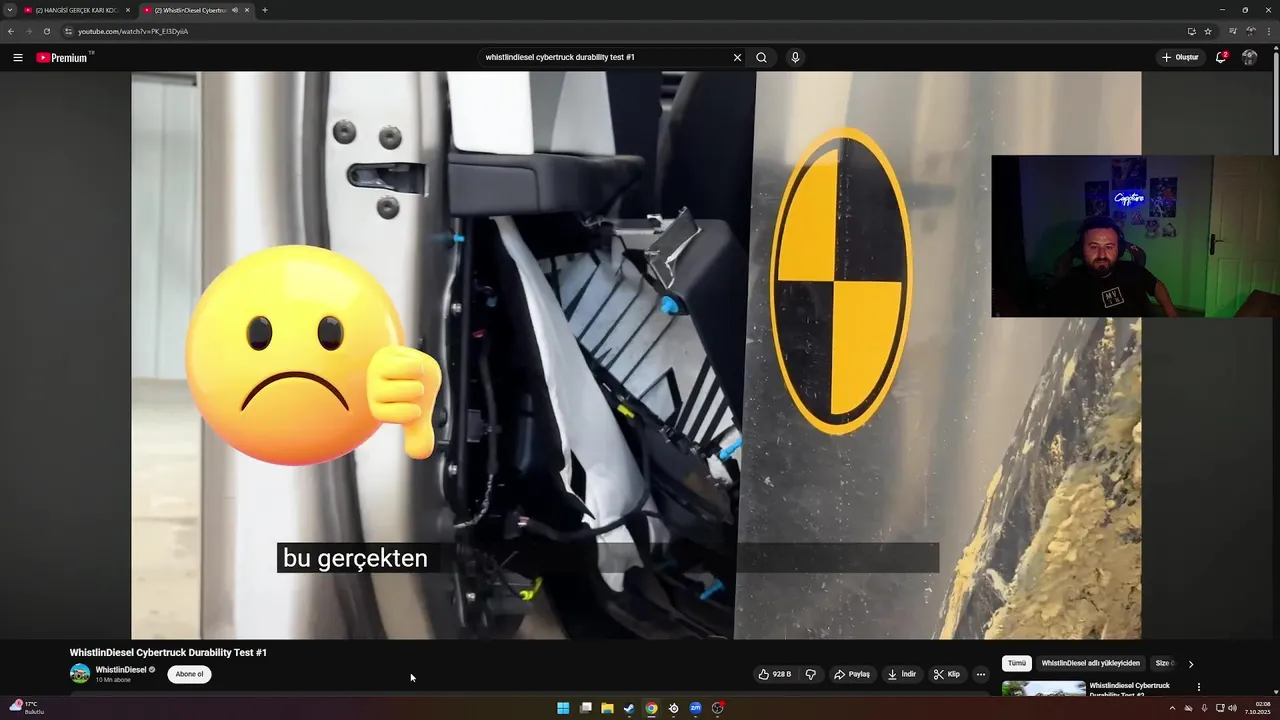Screen dimensions: 1280x720
Task: Open File Explorer from the taskbar
Action: point(607,708)
